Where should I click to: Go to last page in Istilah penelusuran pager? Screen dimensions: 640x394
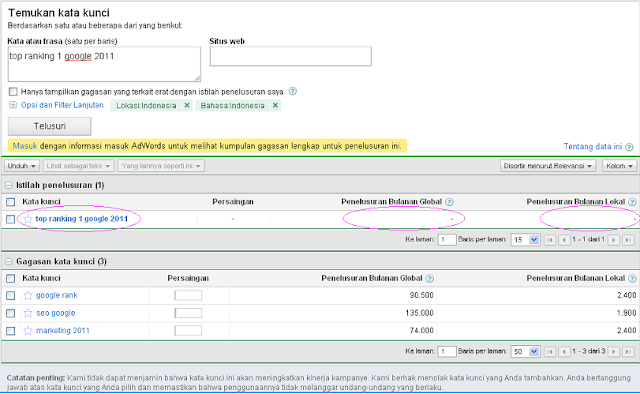coord(628,240)
